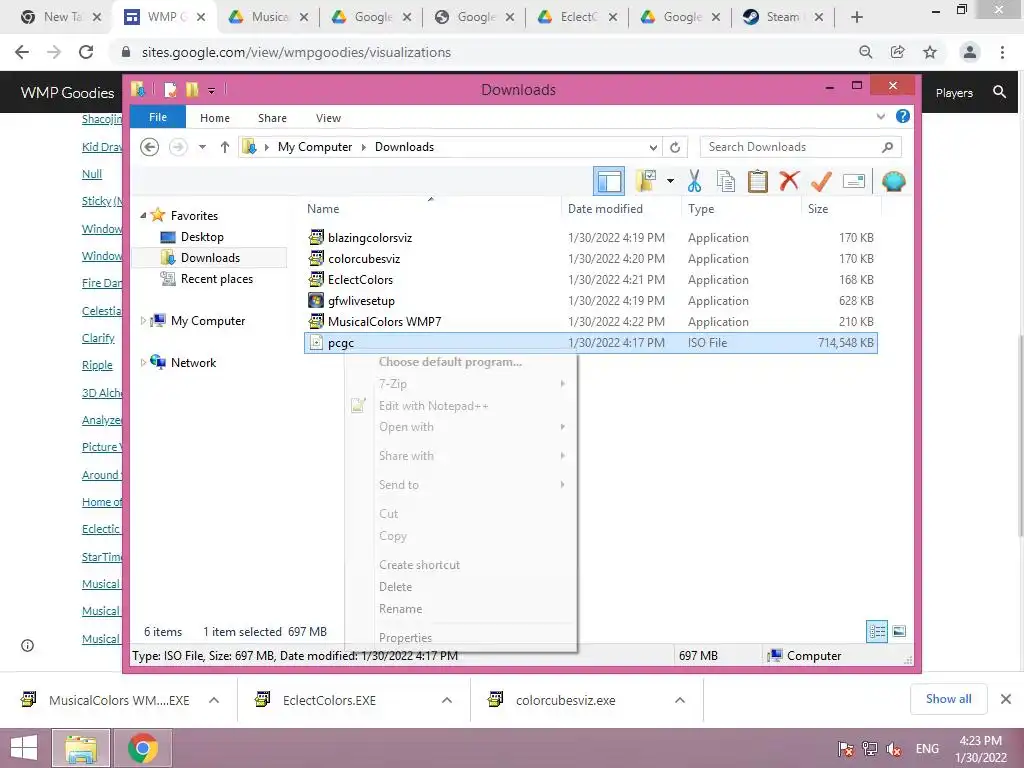Collapse the Favorites tree group
Viewport: 1024px width, 768px height.
tap(143, 215)
